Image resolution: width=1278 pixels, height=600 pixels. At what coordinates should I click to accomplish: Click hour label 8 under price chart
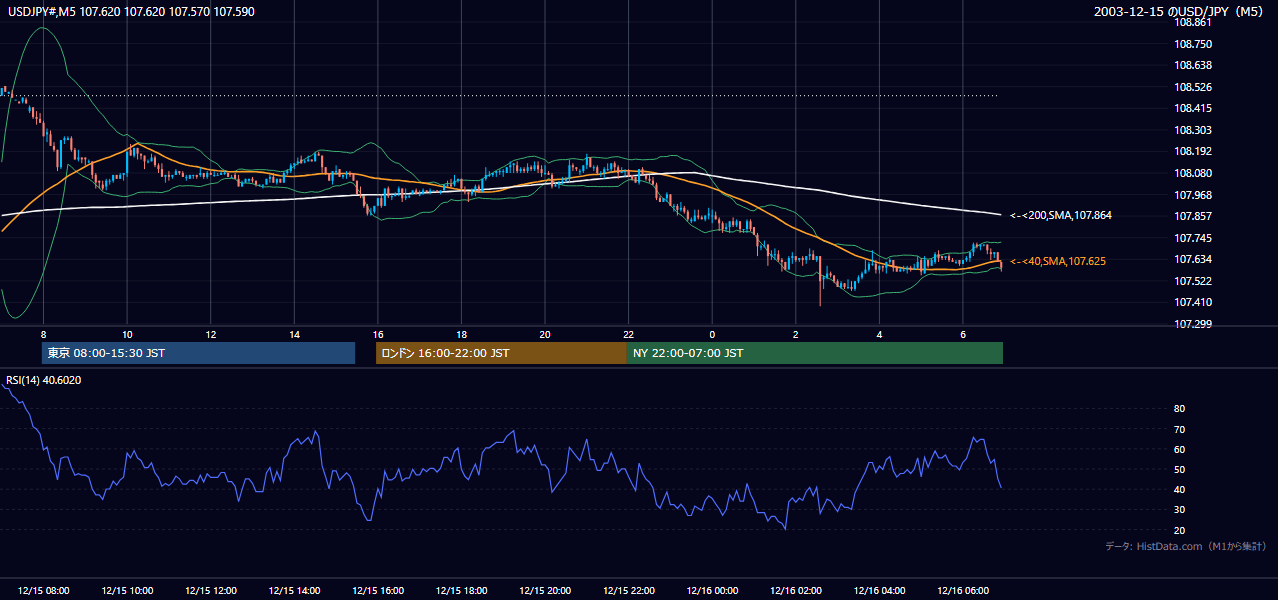tap(44, 333)
